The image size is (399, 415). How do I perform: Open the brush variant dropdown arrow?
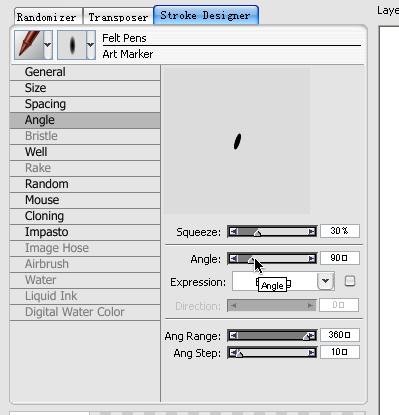click(x=91, y=45)
